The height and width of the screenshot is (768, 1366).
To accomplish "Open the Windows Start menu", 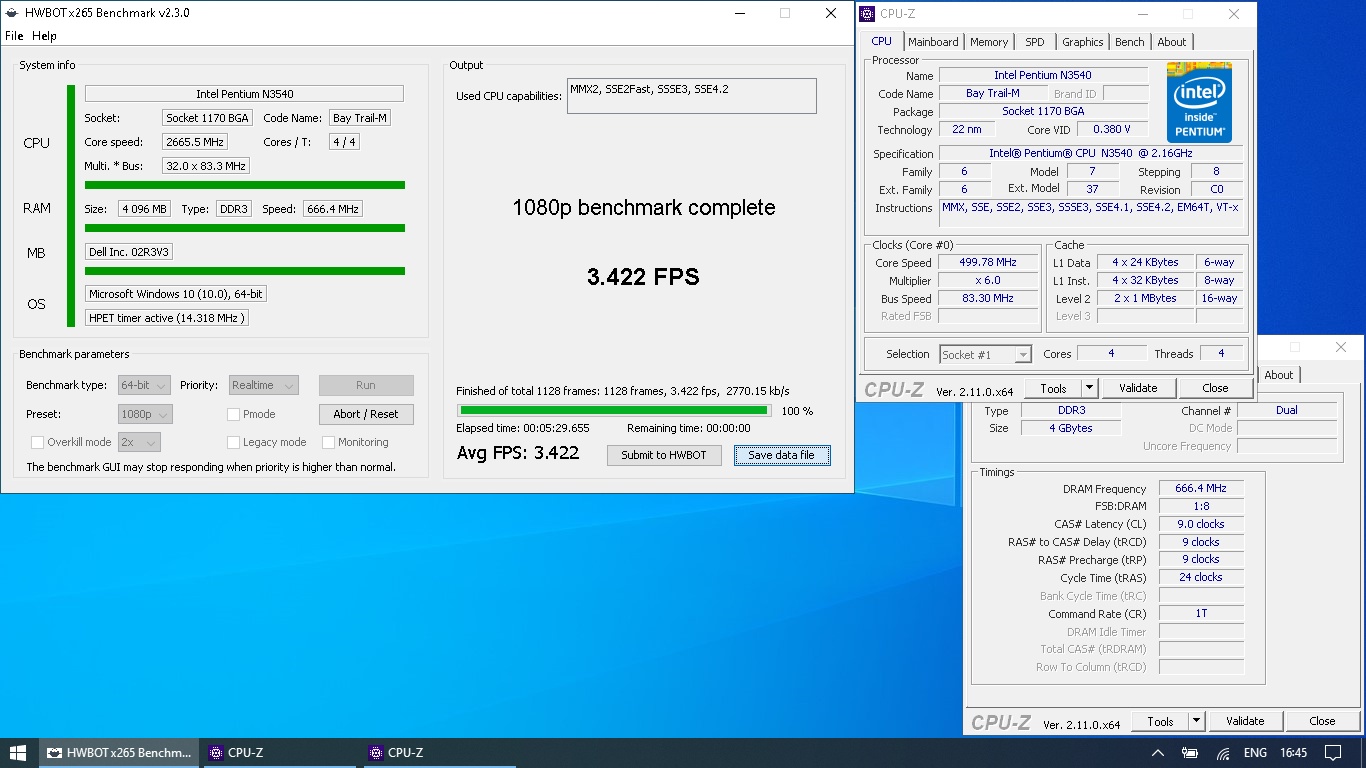I will tap(19, 753).
